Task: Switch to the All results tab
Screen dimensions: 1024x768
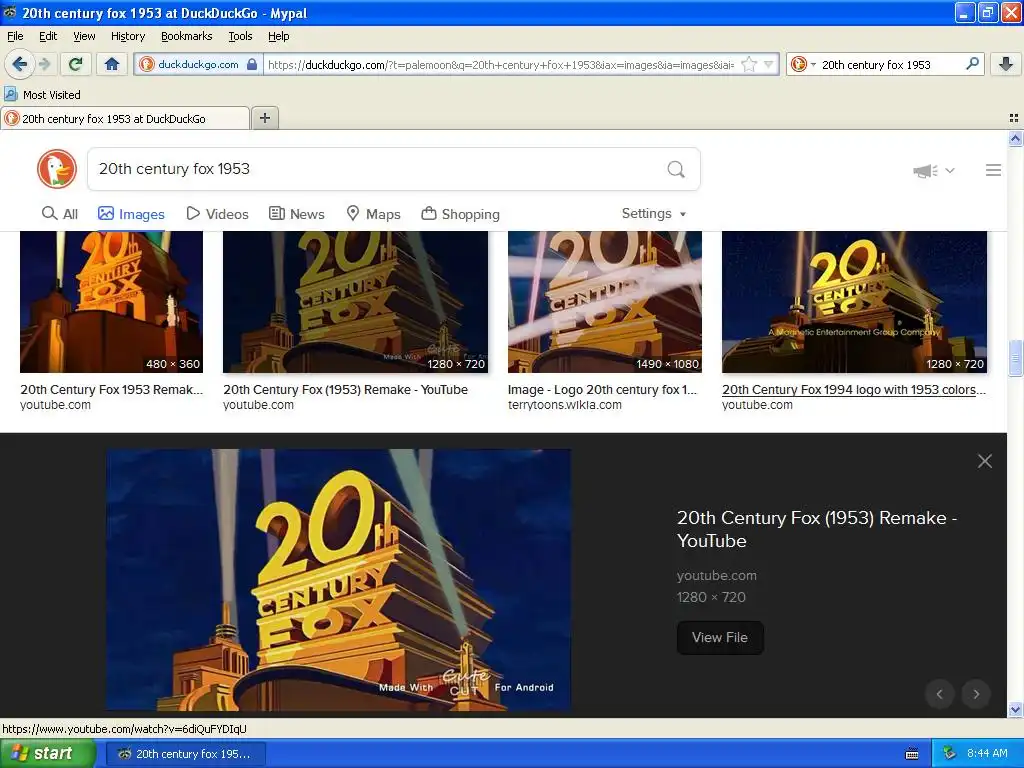Action: pyautogui.click(x=59, y=214)
